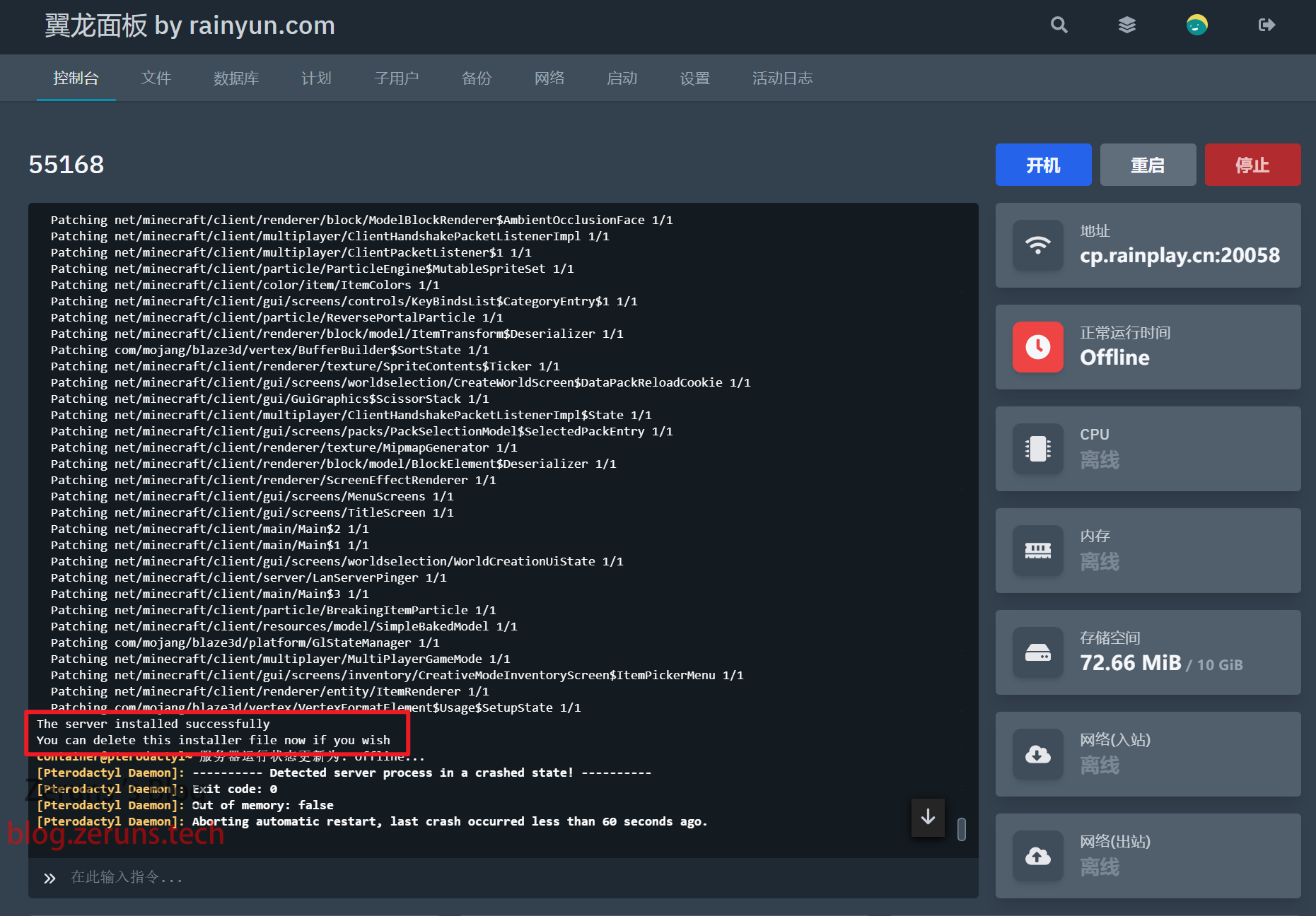
Task: Start server with the blue 开机 button
Action: [1043, 165]
